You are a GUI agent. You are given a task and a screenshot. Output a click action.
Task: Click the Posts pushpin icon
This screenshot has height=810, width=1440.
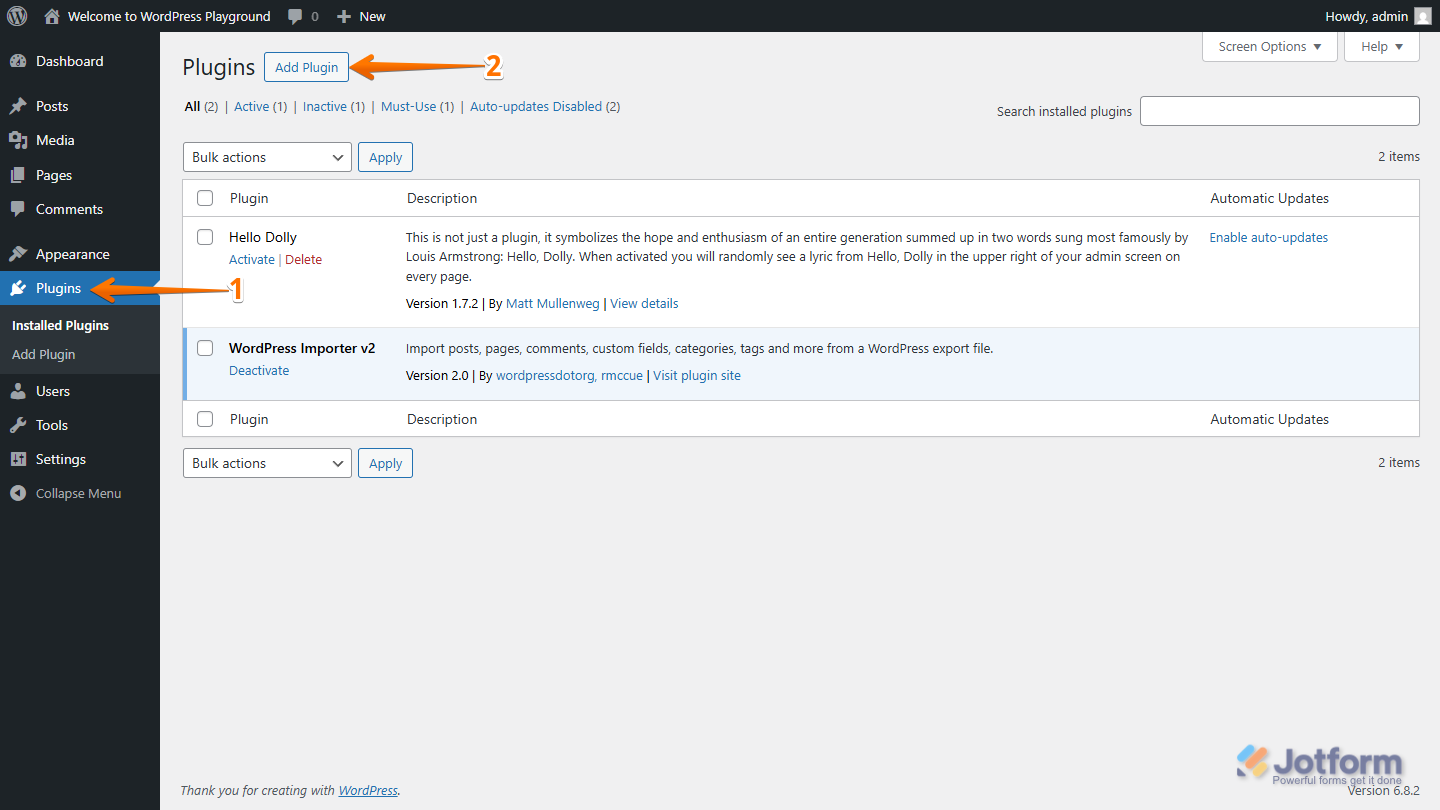point(18,106)
